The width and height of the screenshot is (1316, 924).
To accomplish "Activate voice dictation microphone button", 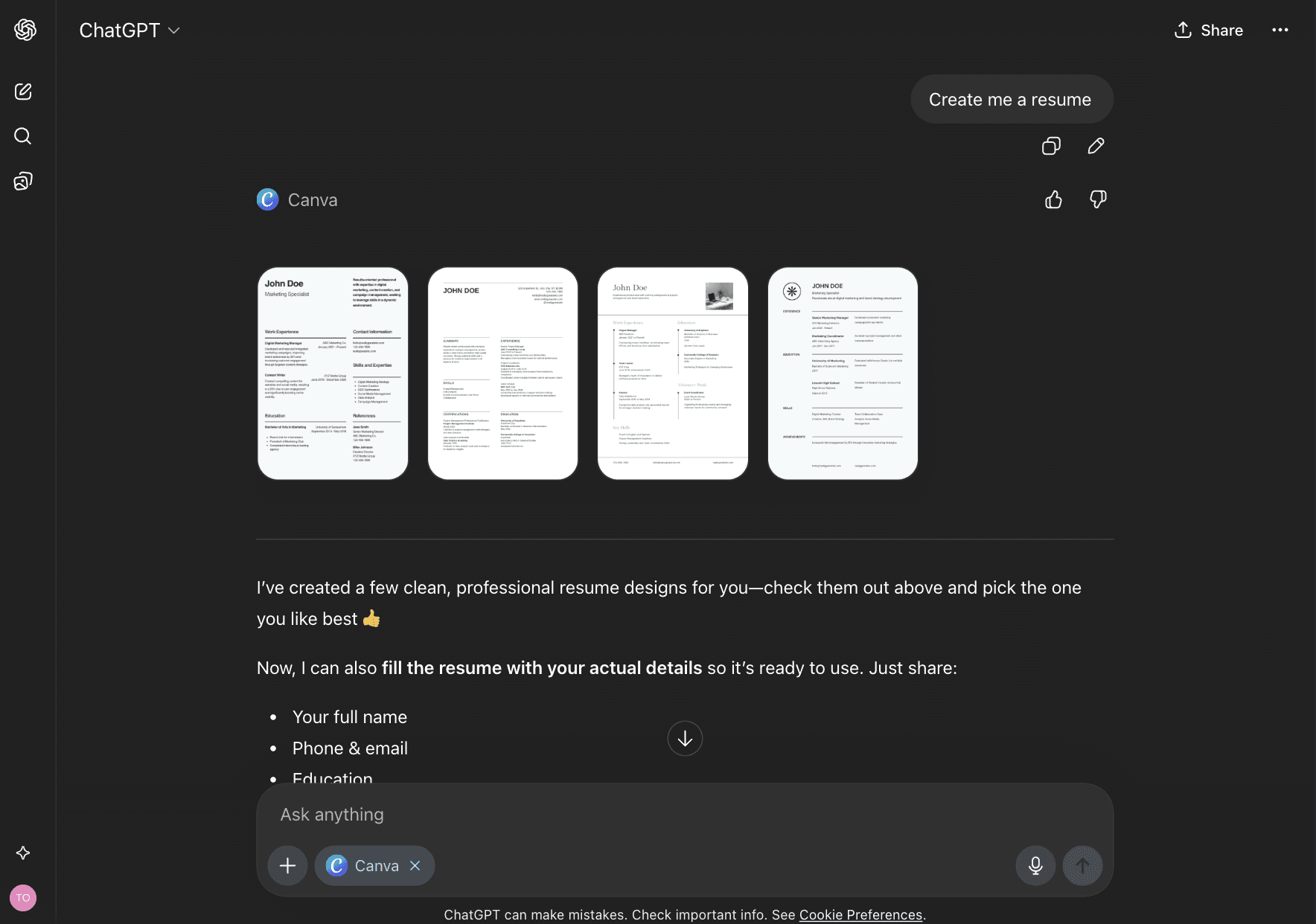I will tap(1035, 865).
